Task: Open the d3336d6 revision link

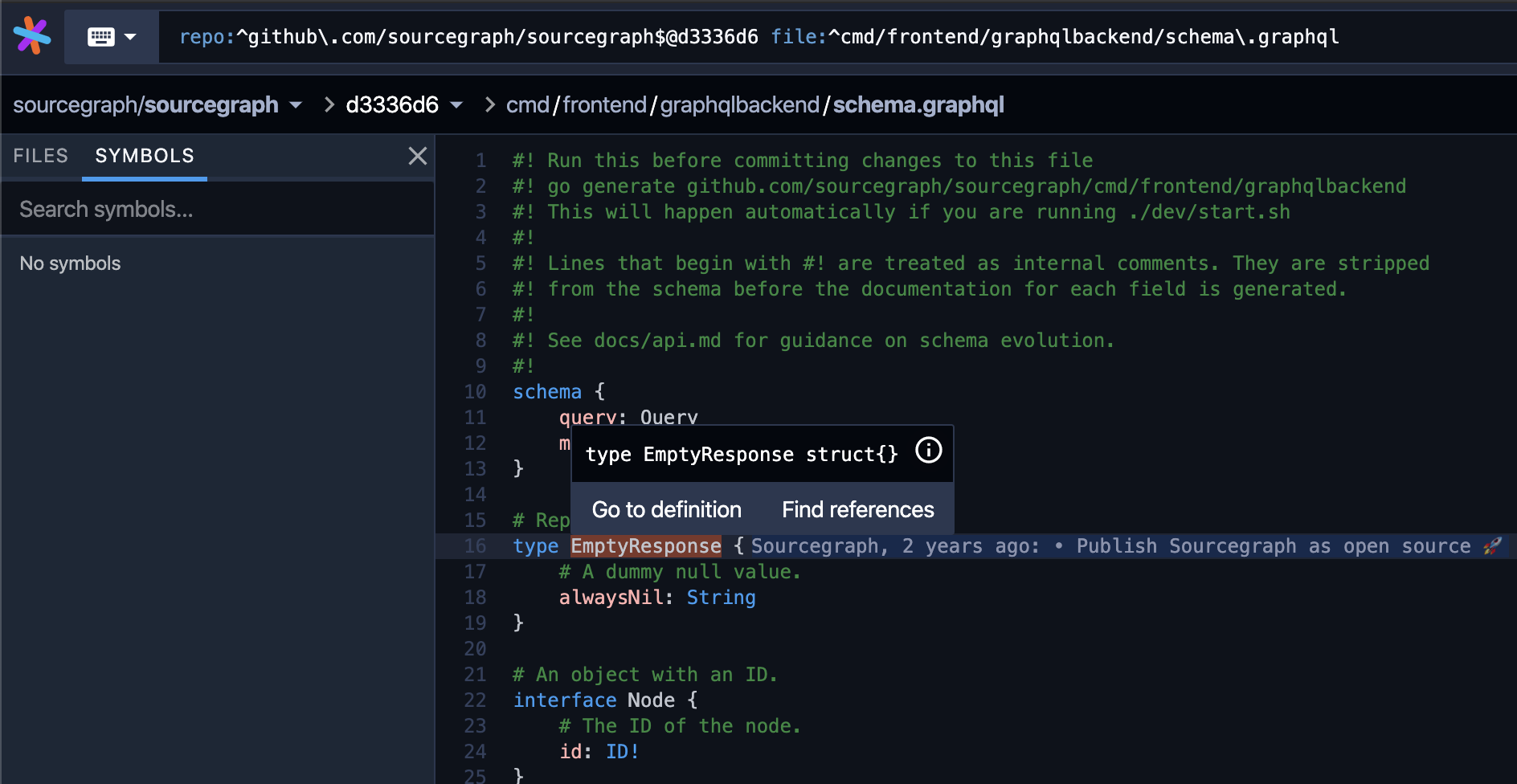Action: click(x=392, y=105)
